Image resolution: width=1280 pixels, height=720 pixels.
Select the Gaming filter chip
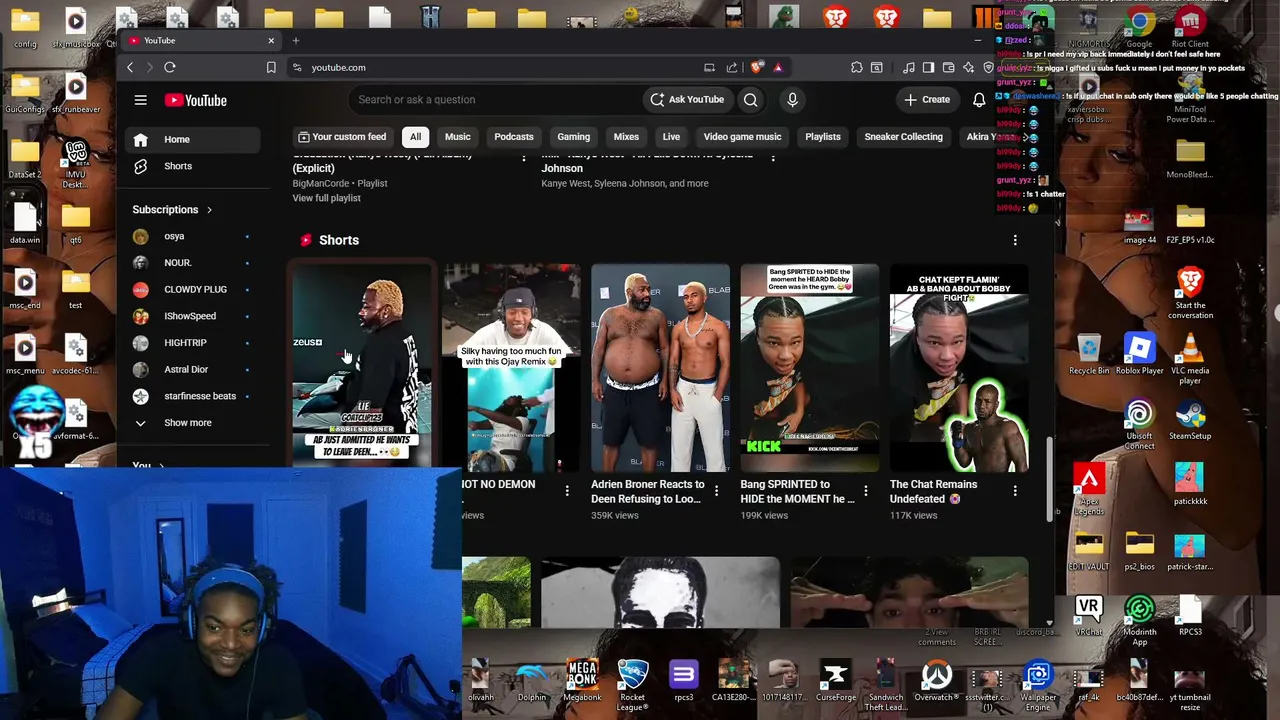point(573,137)
